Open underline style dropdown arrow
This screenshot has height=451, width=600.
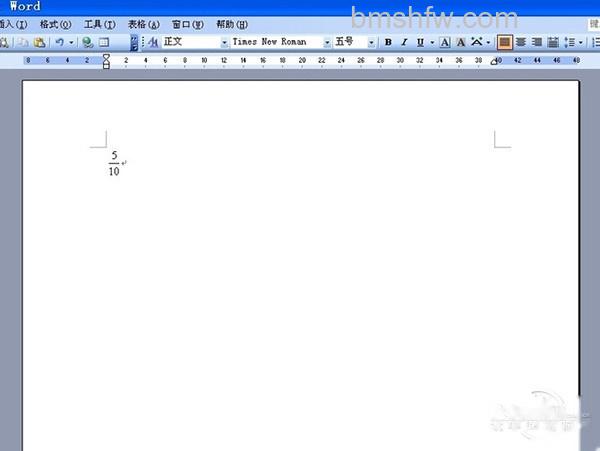pos(432,42)
